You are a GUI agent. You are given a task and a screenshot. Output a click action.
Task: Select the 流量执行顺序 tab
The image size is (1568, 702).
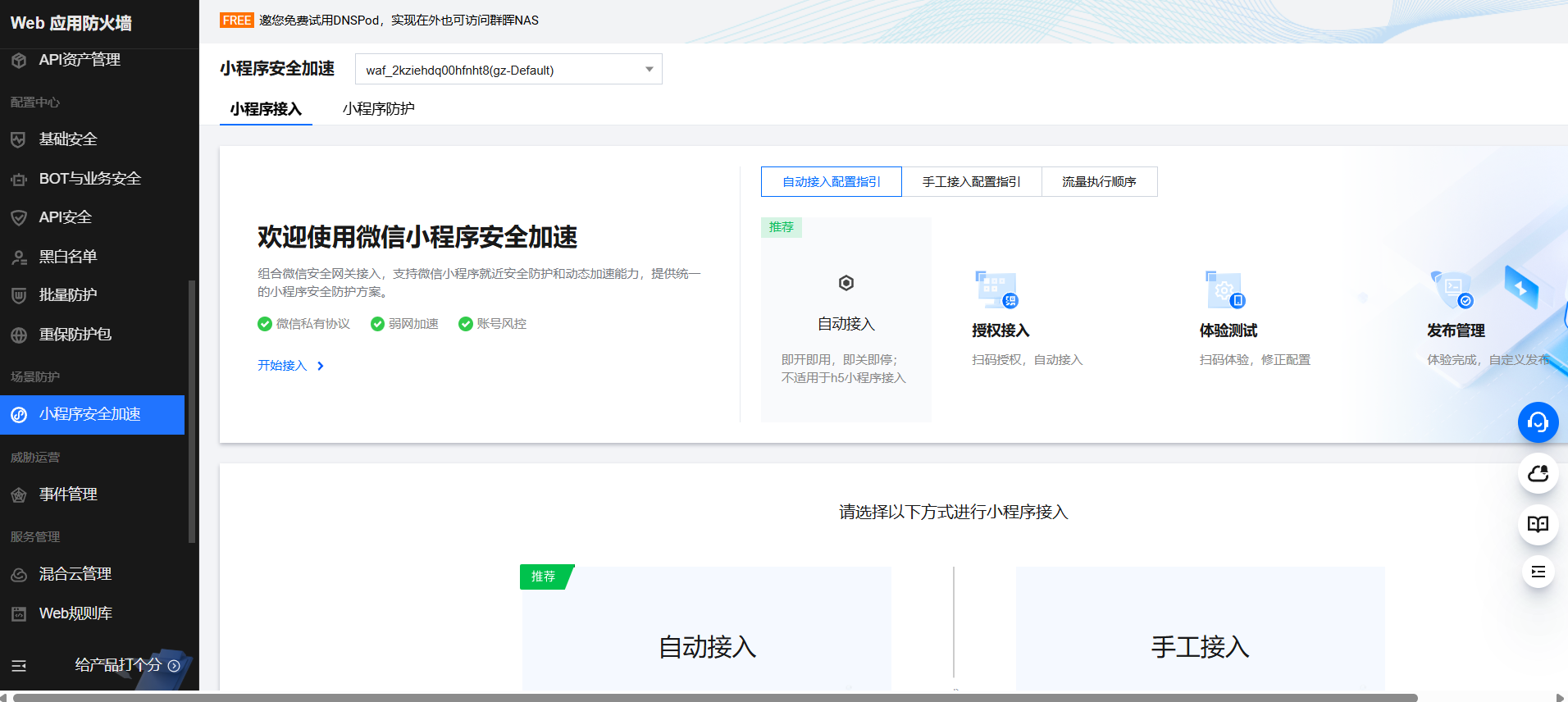[1100, 182]
